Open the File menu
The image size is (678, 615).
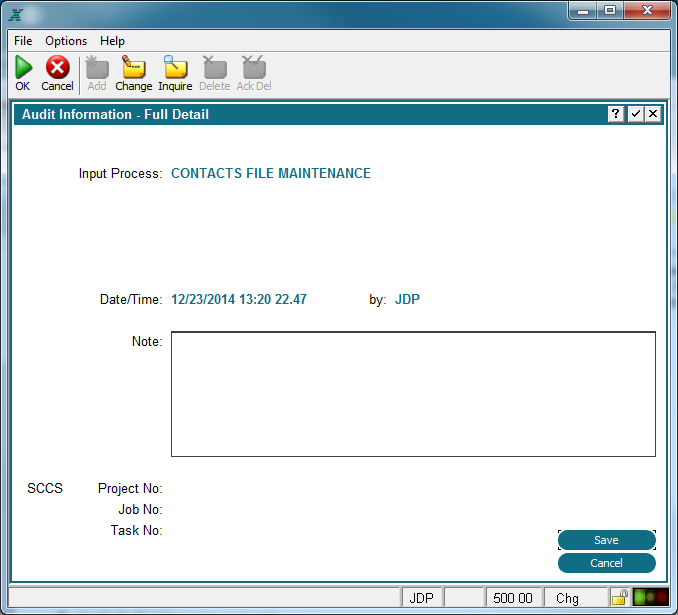pyautogui.click(x=23, y=41)
